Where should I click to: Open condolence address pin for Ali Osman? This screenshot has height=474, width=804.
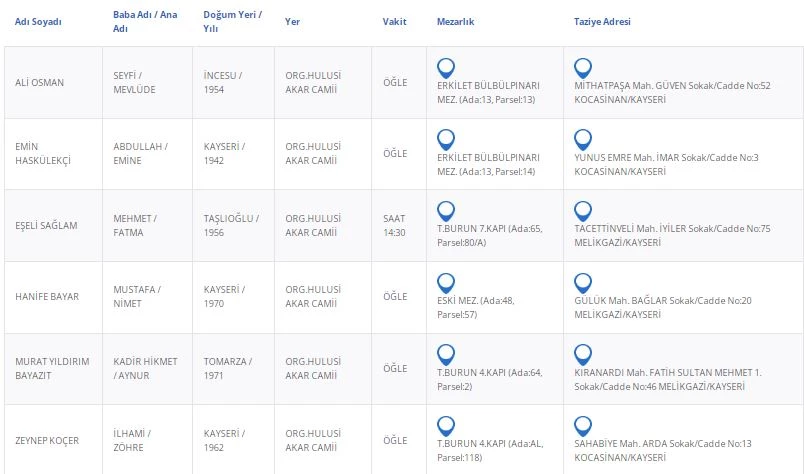tap(583, 69)
